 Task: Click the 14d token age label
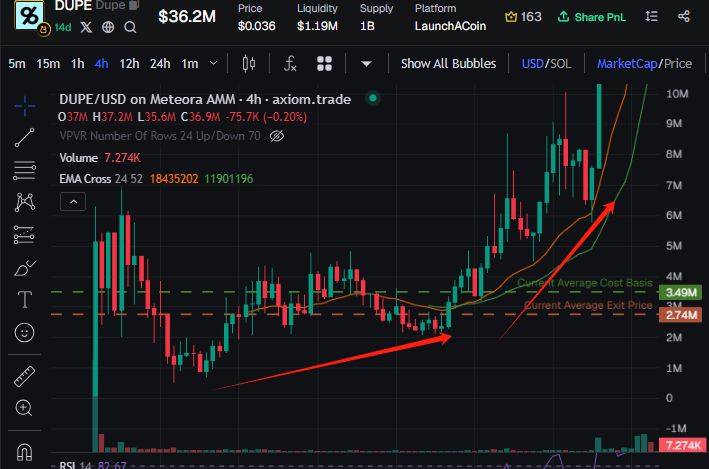63,28
